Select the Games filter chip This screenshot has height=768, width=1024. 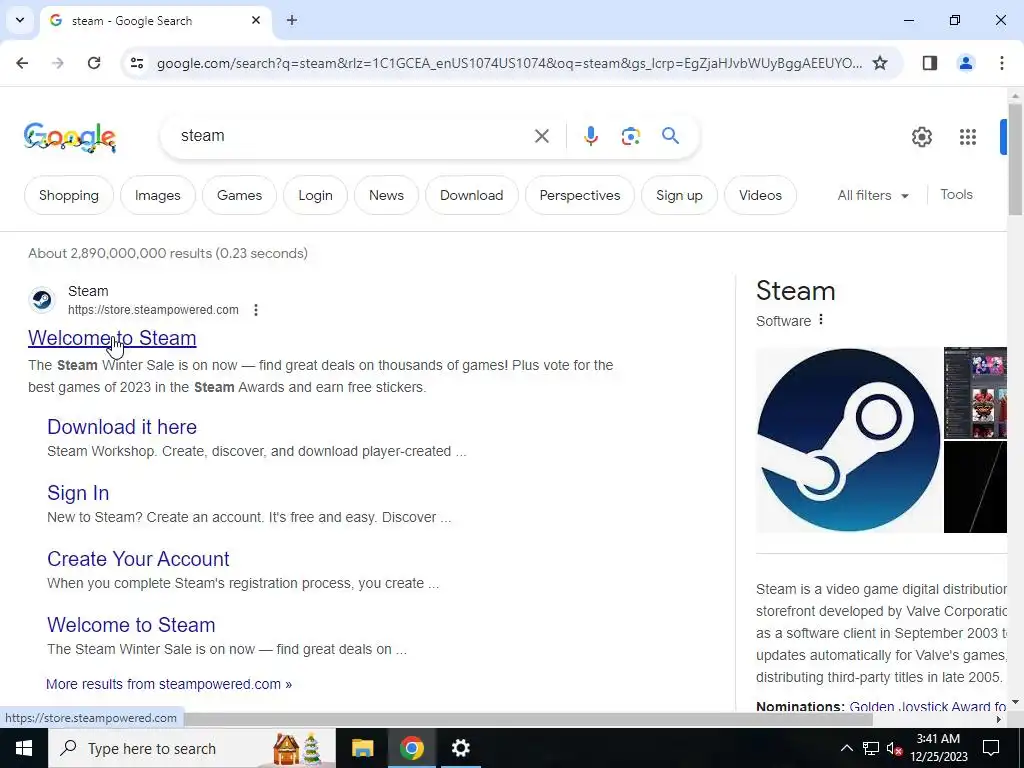coord(239,195)
